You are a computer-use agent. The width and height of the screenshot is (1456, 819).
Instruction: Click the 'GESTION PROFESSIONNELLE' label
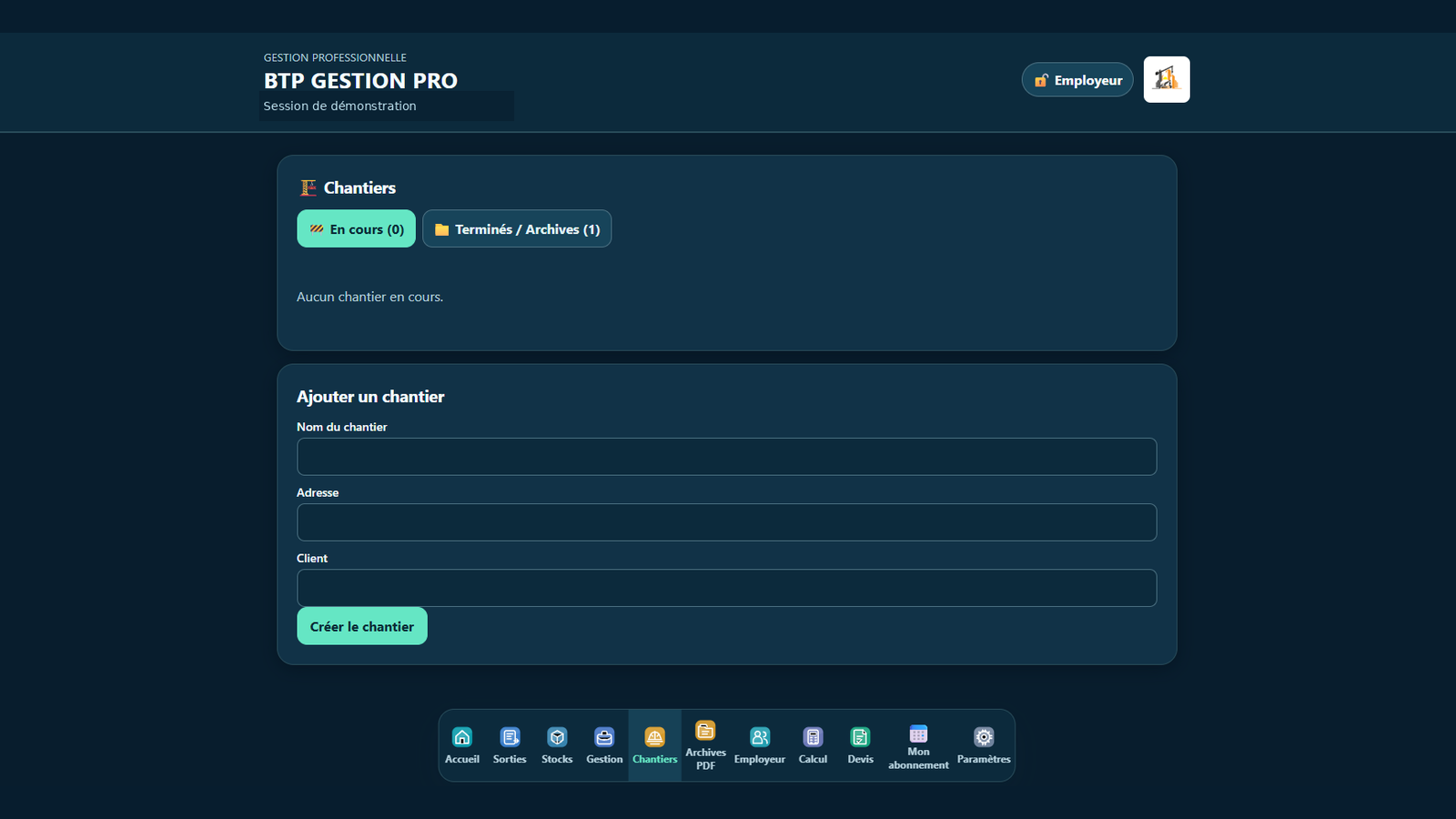click(x=335, y=57)
